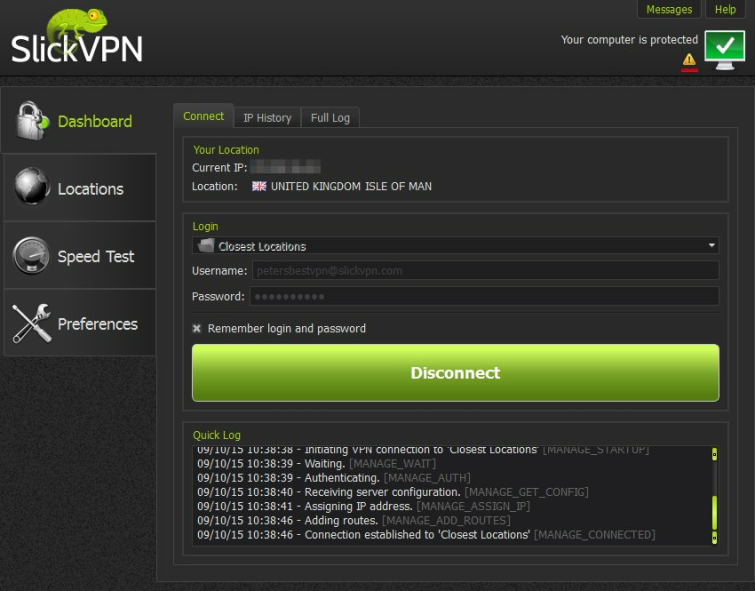Click the Your Location heading
Viewport: 755px width, 591px height.
[226, 150]
